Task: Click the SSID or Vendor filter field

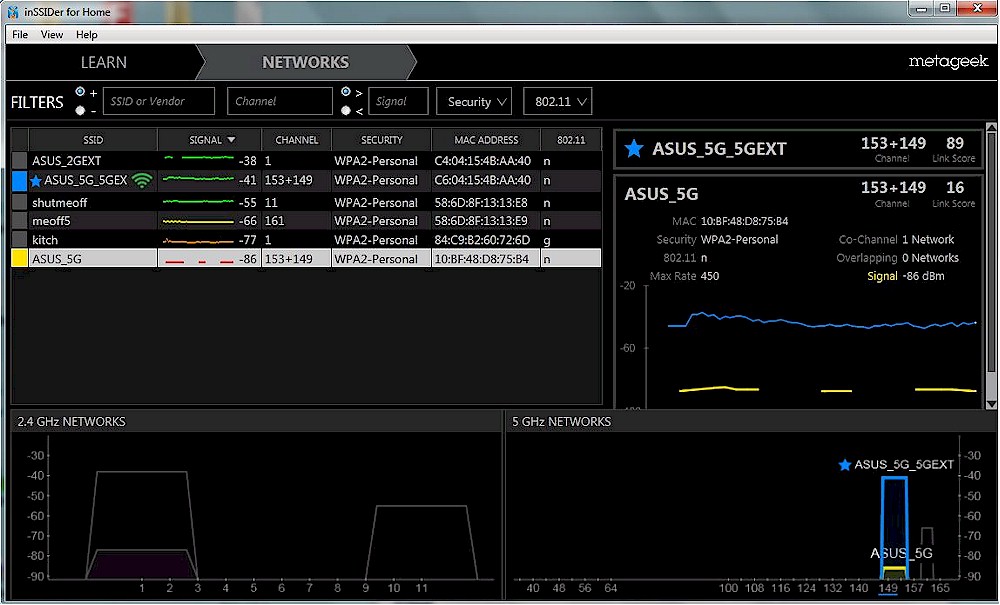Action: click(159, 101)
